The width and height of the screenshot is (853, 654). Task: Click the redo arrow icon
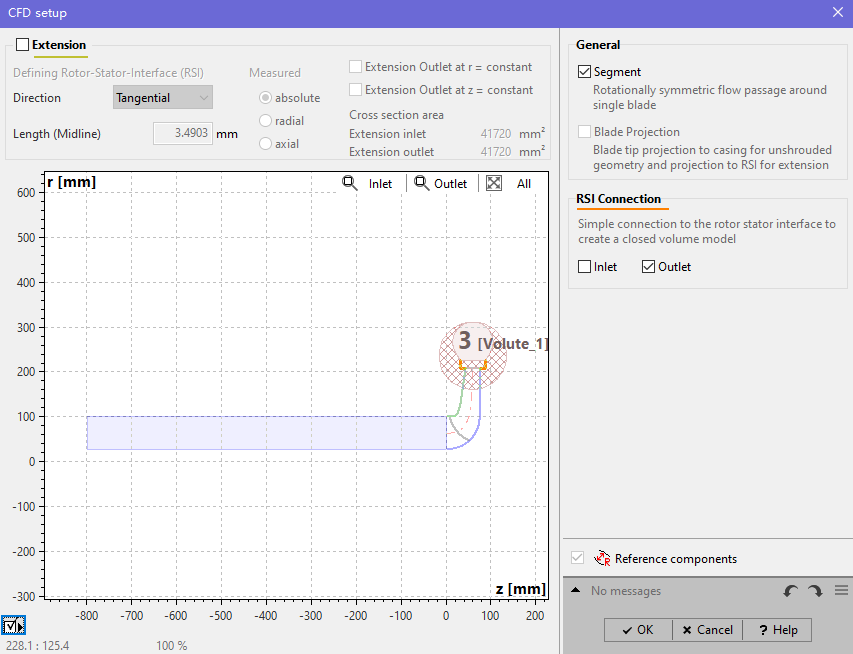815,591
